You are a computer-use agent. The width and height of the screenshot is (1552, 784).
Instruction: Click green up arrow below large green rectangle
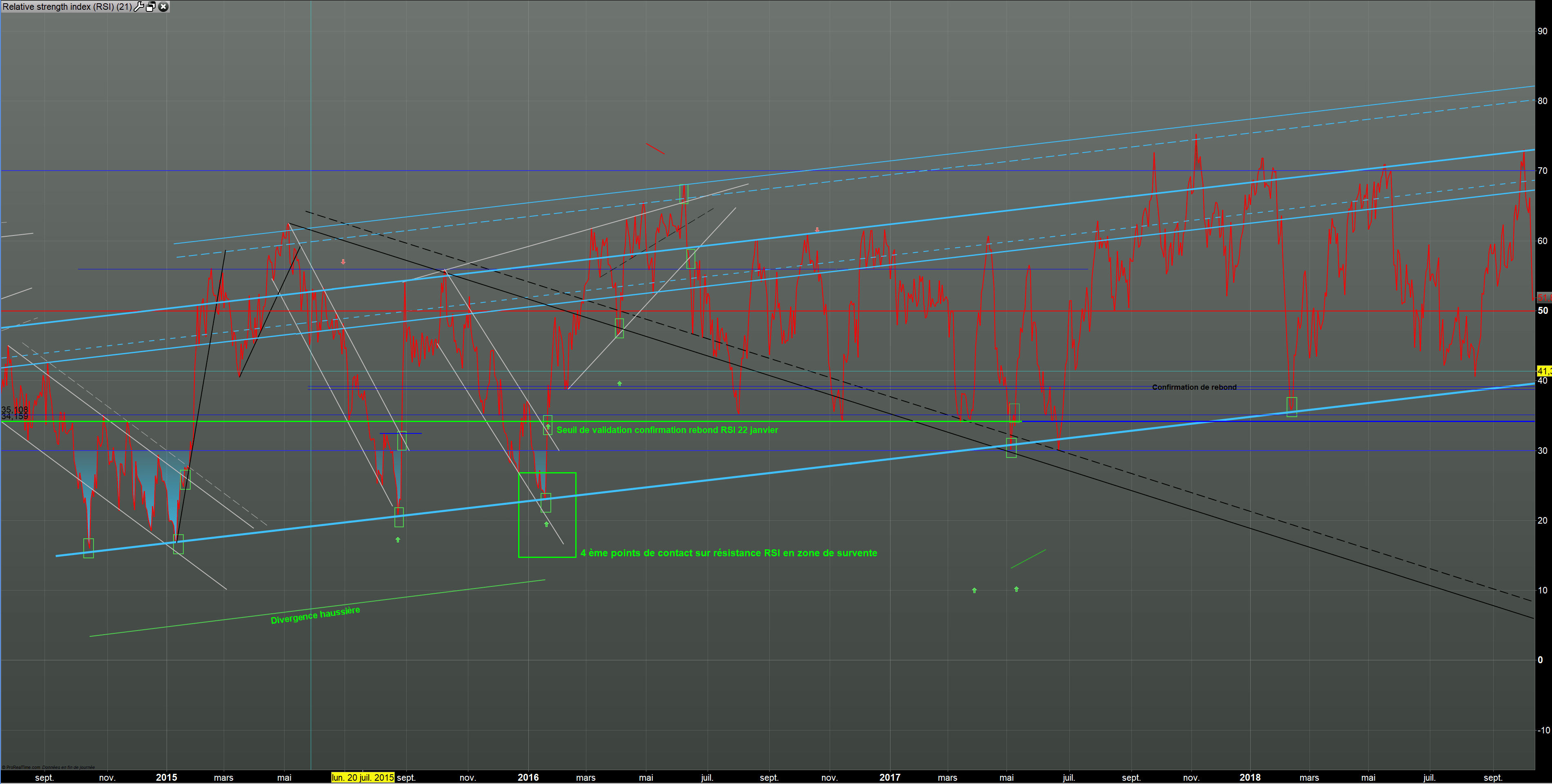point(546,524)
